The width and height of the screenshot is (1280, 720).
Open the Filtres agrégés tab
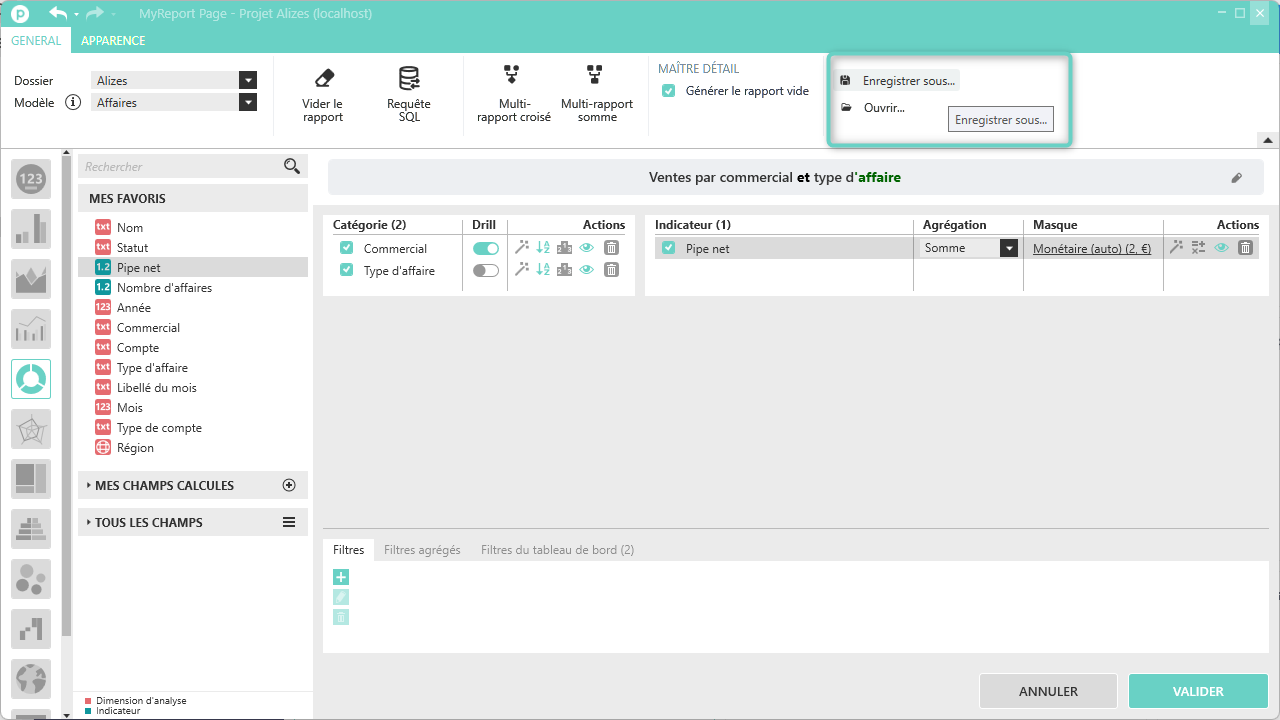point(422,550)
